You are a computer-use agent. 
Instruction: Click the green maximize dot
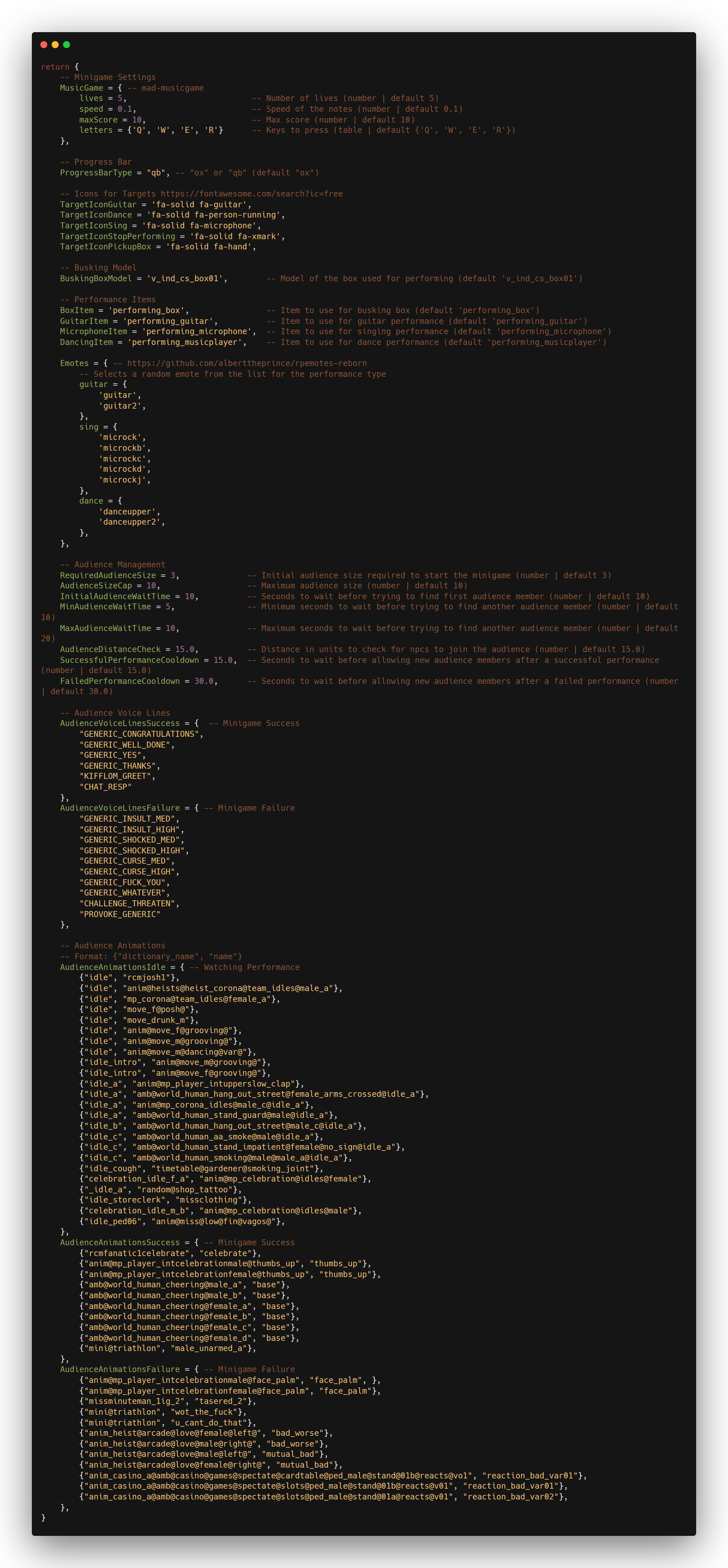click(x=66, y=44)
